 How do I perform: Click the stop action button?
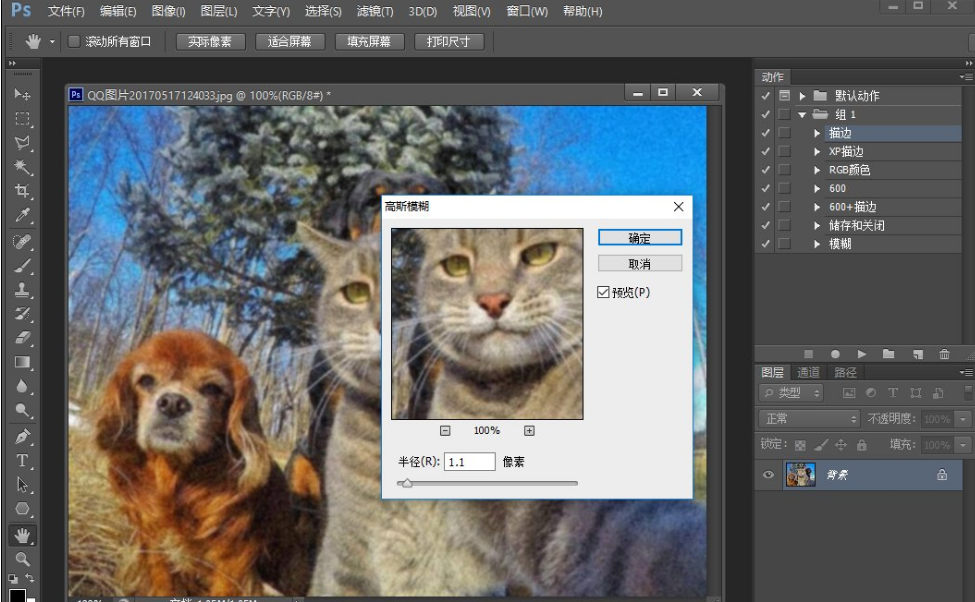[x=808, y=354]
